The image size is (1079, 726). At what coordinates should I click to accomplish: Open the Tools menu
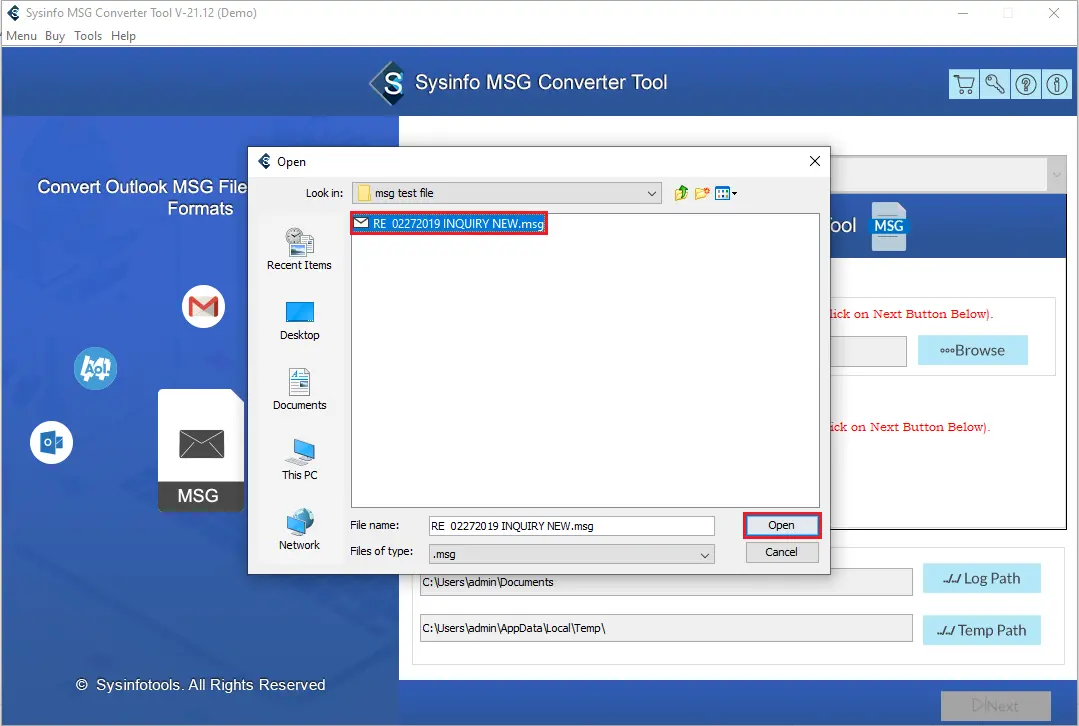coord(88,36)
